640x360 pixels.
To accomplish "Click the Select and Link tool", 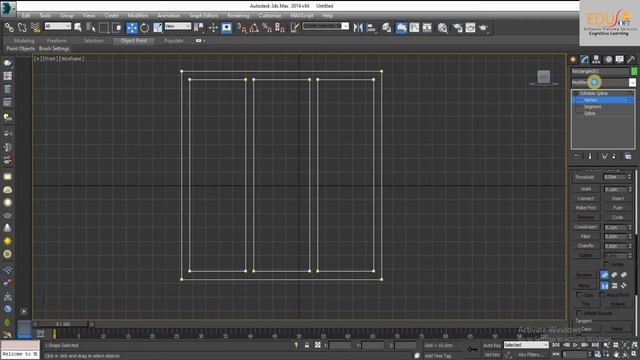I will click(9, 28).
